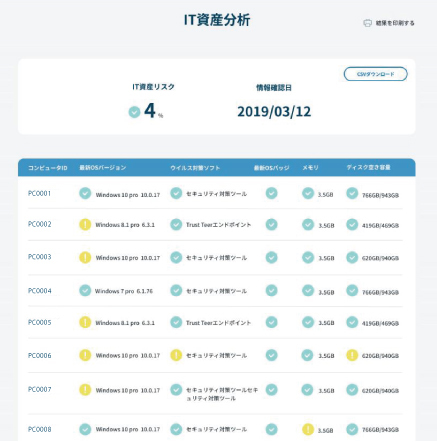Click the CSV download button

click(x=375, y=74)
